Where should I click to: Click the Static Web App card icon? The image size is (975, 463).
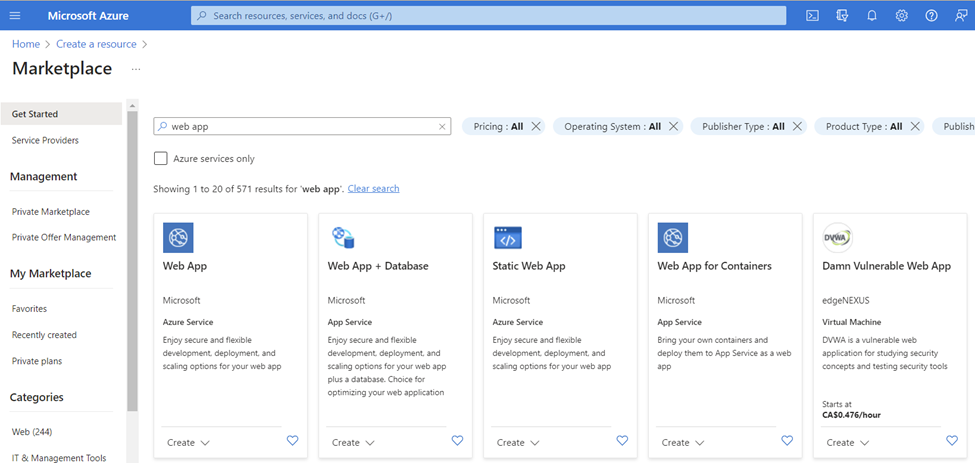tap(508, 237)
